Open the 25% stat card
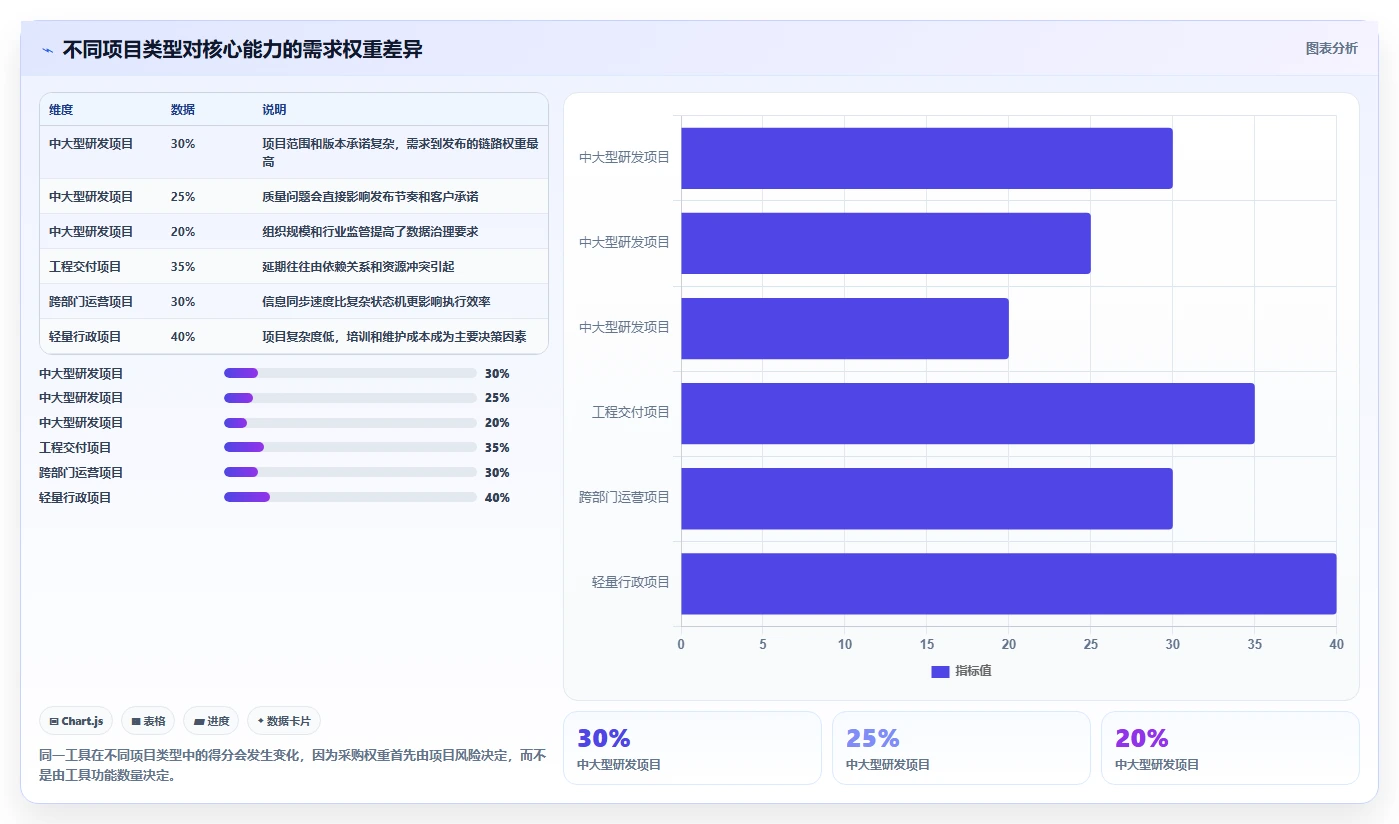This screenshot has height=824, width=1399. [x=961, y=748]
